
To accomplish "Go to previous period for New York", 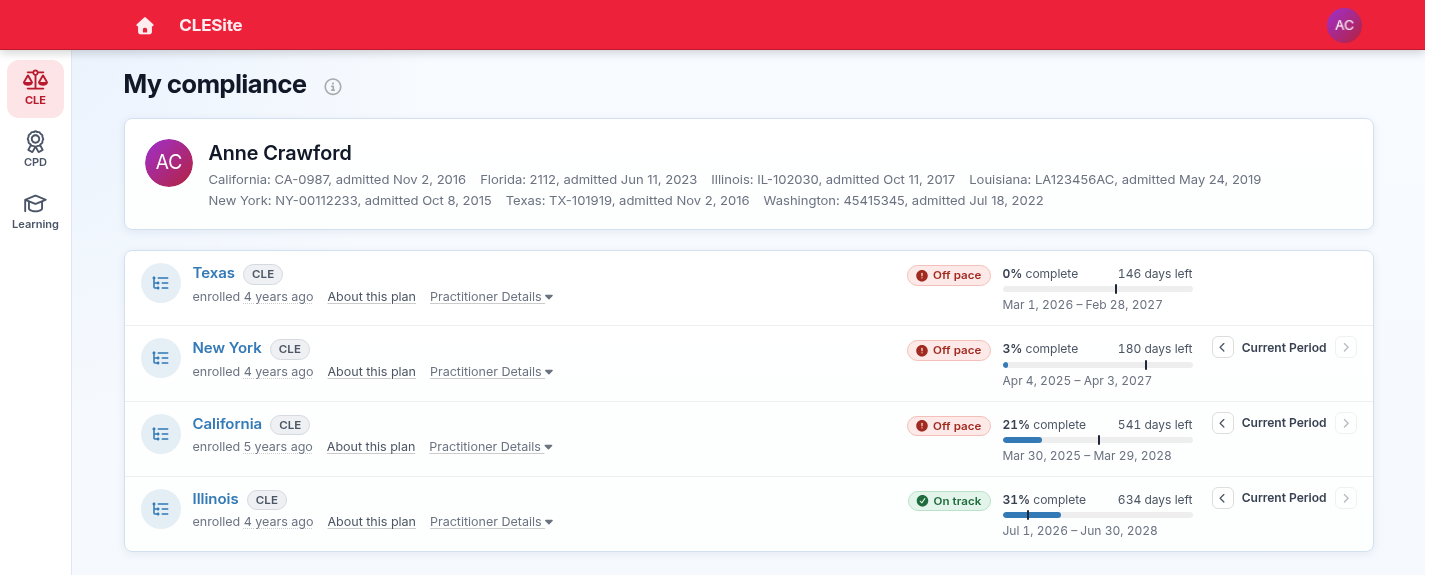I will click(1222, 348).
